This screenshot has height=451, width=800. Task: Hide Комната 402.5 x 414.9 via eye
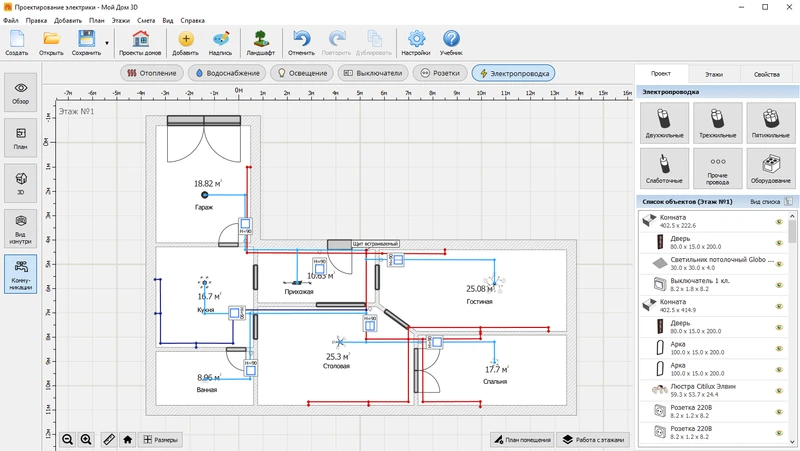(x=779, y=306)
